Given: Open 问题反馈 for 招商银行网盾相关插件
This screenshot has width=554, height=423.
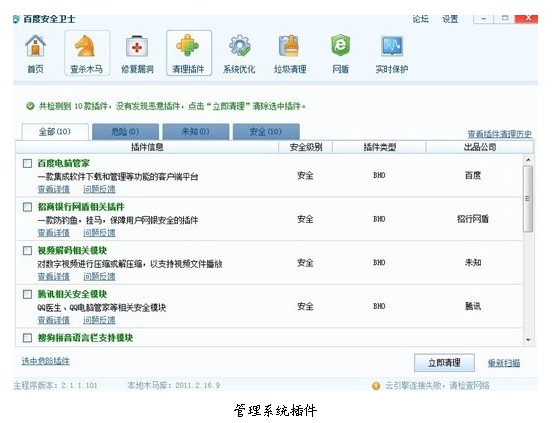Looking at the screenshot, I should pyautogui.click(x=99, y=233).
